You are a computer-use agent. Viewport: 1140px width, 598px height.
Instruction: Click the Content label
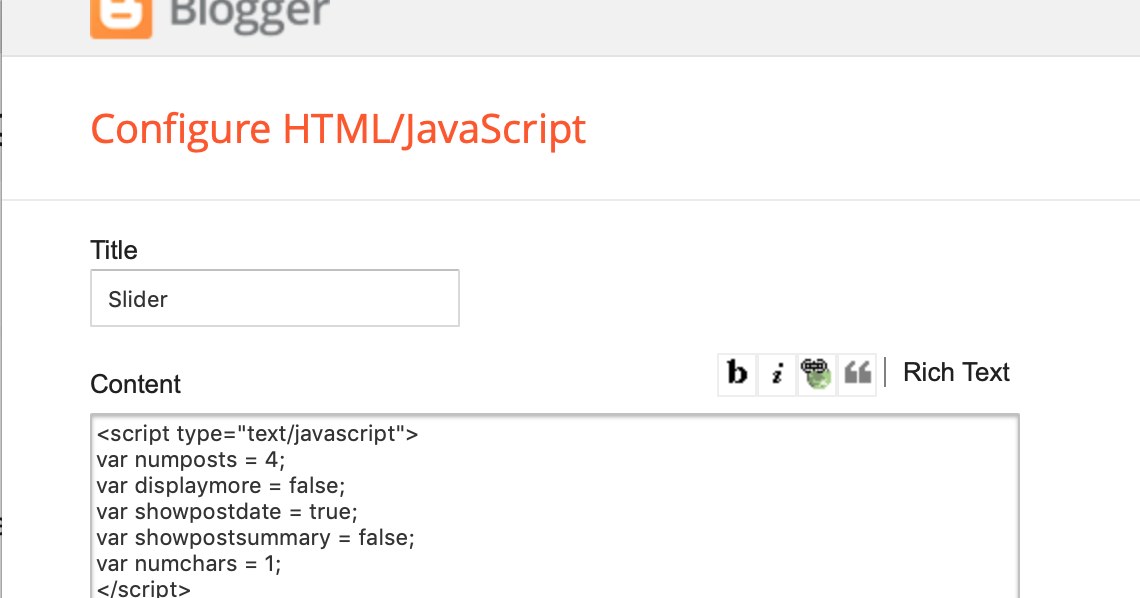tap(135, 384)
